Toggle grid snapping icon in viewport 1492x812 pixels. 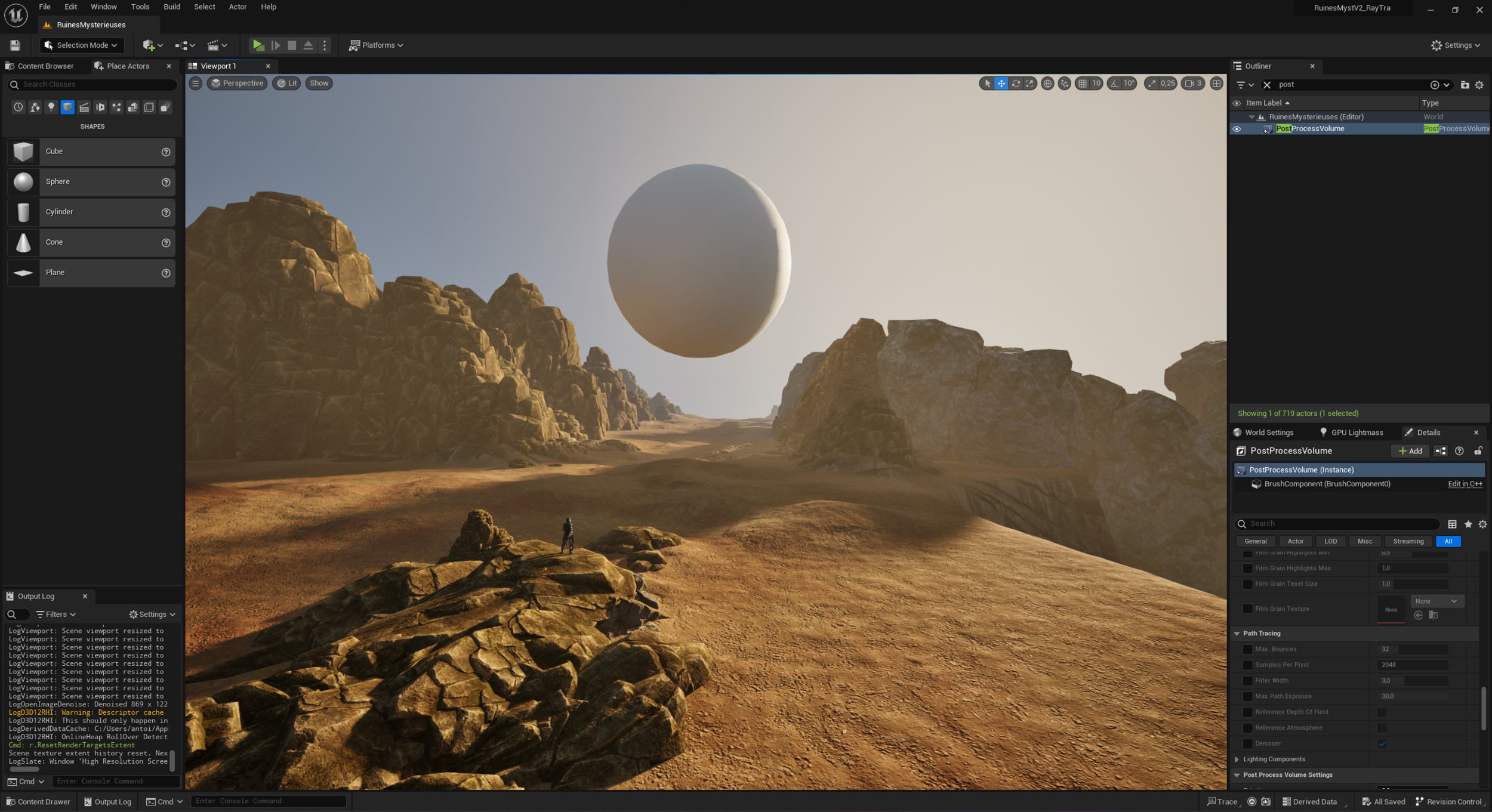coord(1083,84)
